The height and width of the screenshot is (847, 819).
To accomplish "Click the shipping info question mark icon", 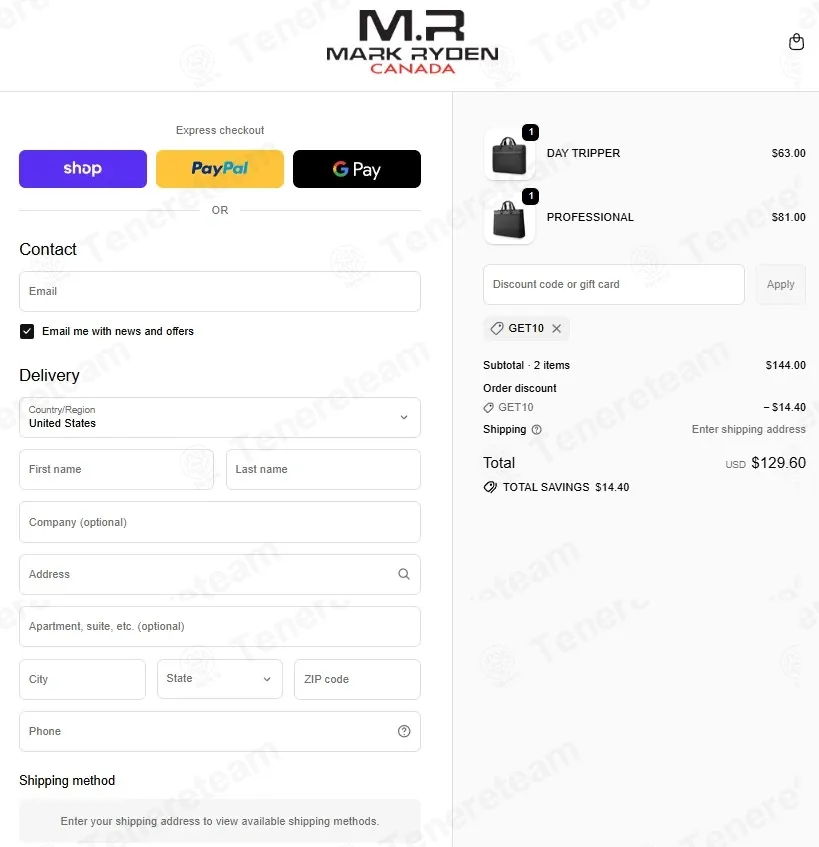I will [x=536, y=430].
